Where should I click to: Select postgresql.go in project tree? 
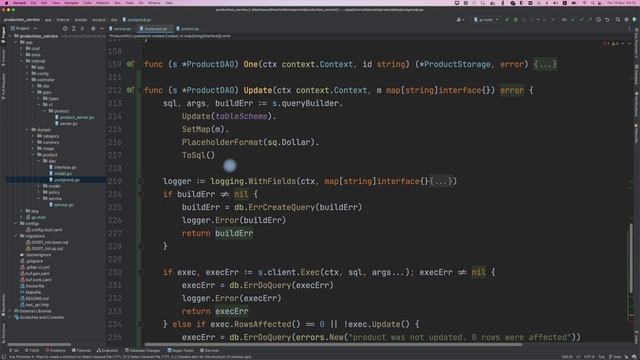click(64, 180)
